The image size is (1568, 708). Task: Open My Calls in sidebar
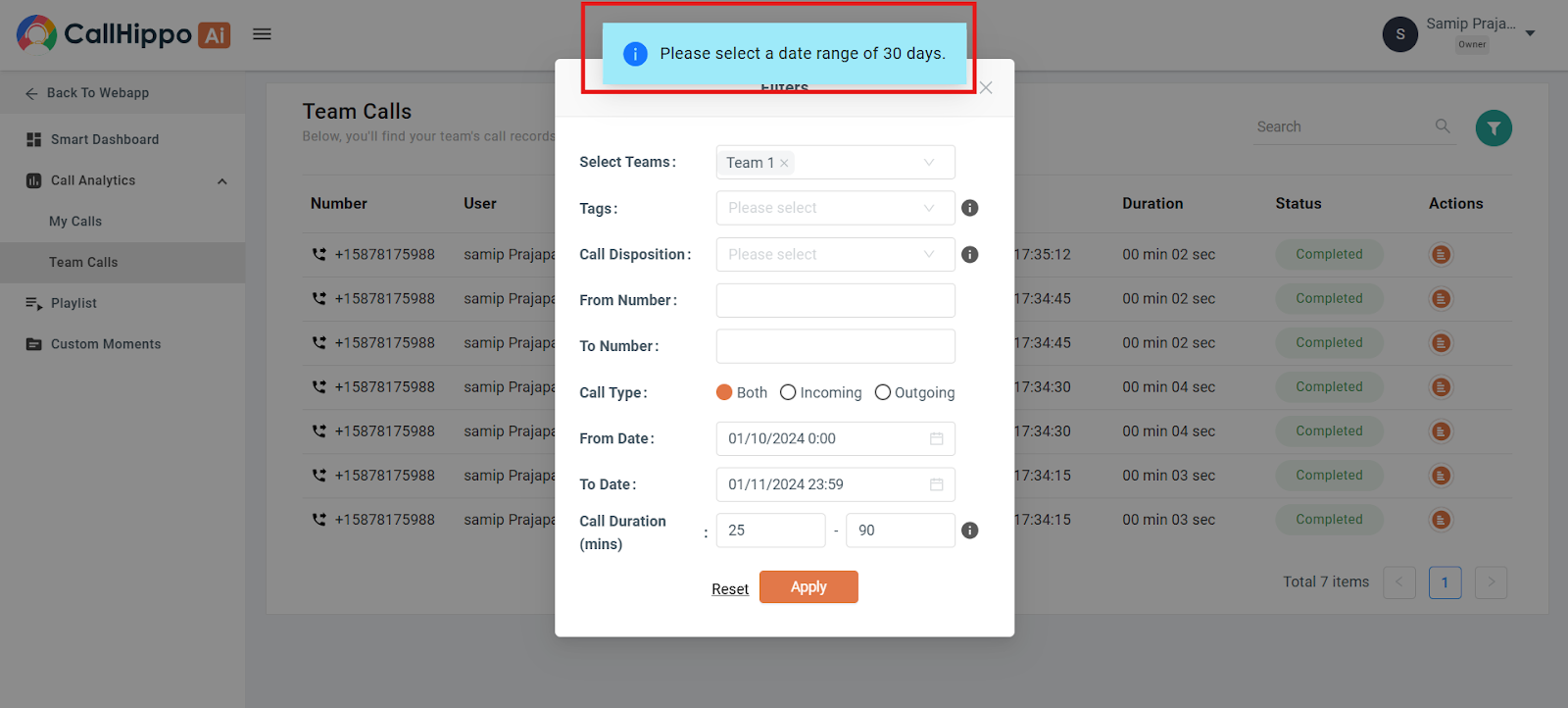click(75, 222)
